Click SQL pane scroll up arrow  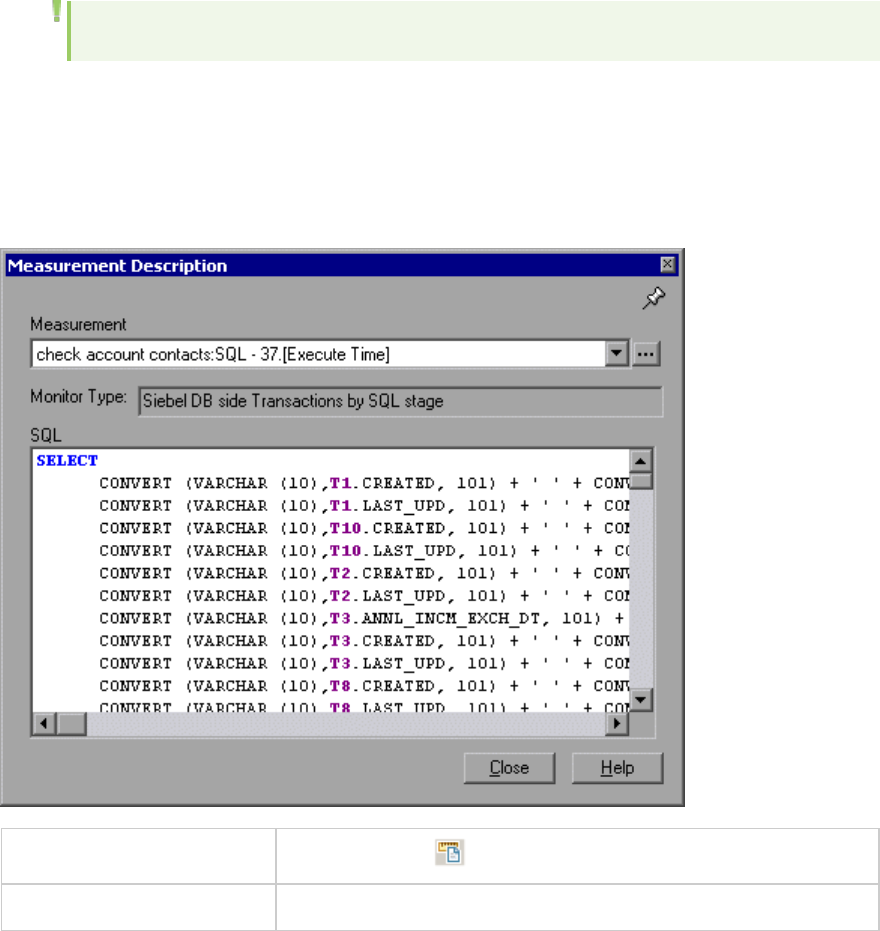click(x=641, y=461)
